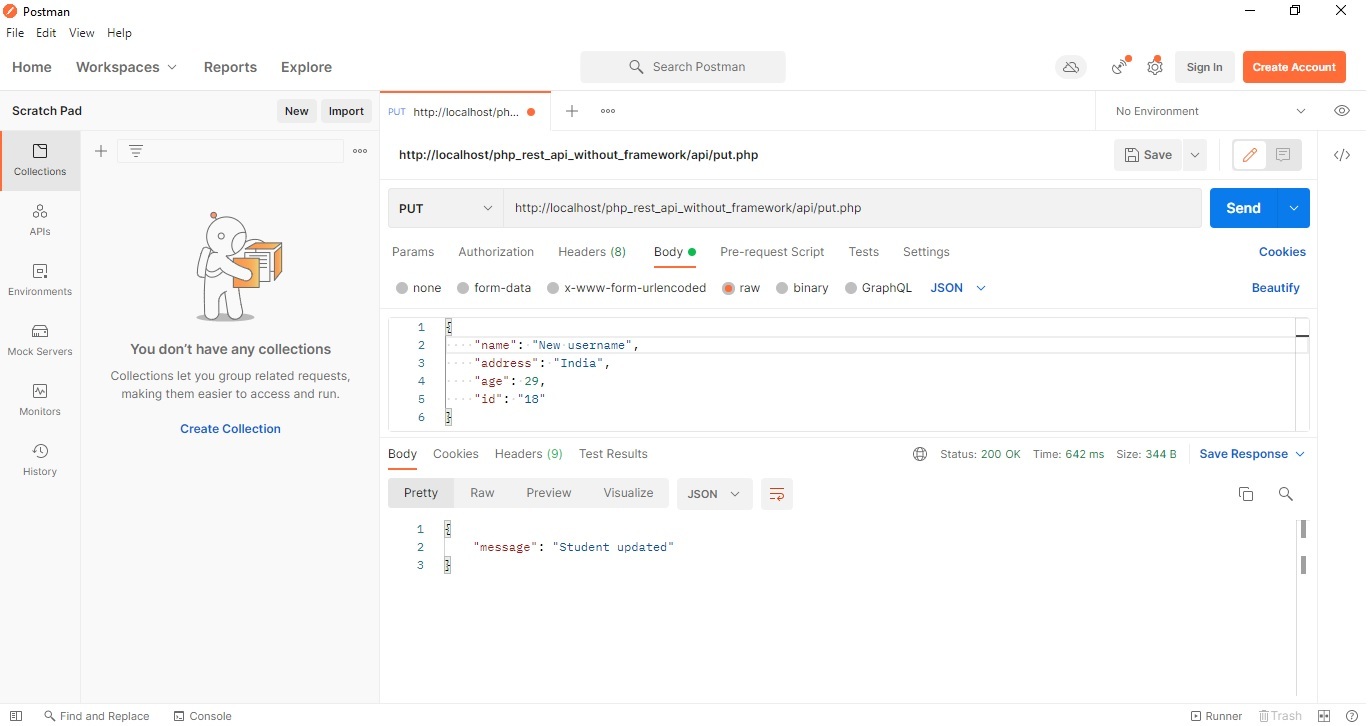Click the wrap lines icon in response
The image size is (1368, 726).
pyautogui.click(x=776, y=494)
